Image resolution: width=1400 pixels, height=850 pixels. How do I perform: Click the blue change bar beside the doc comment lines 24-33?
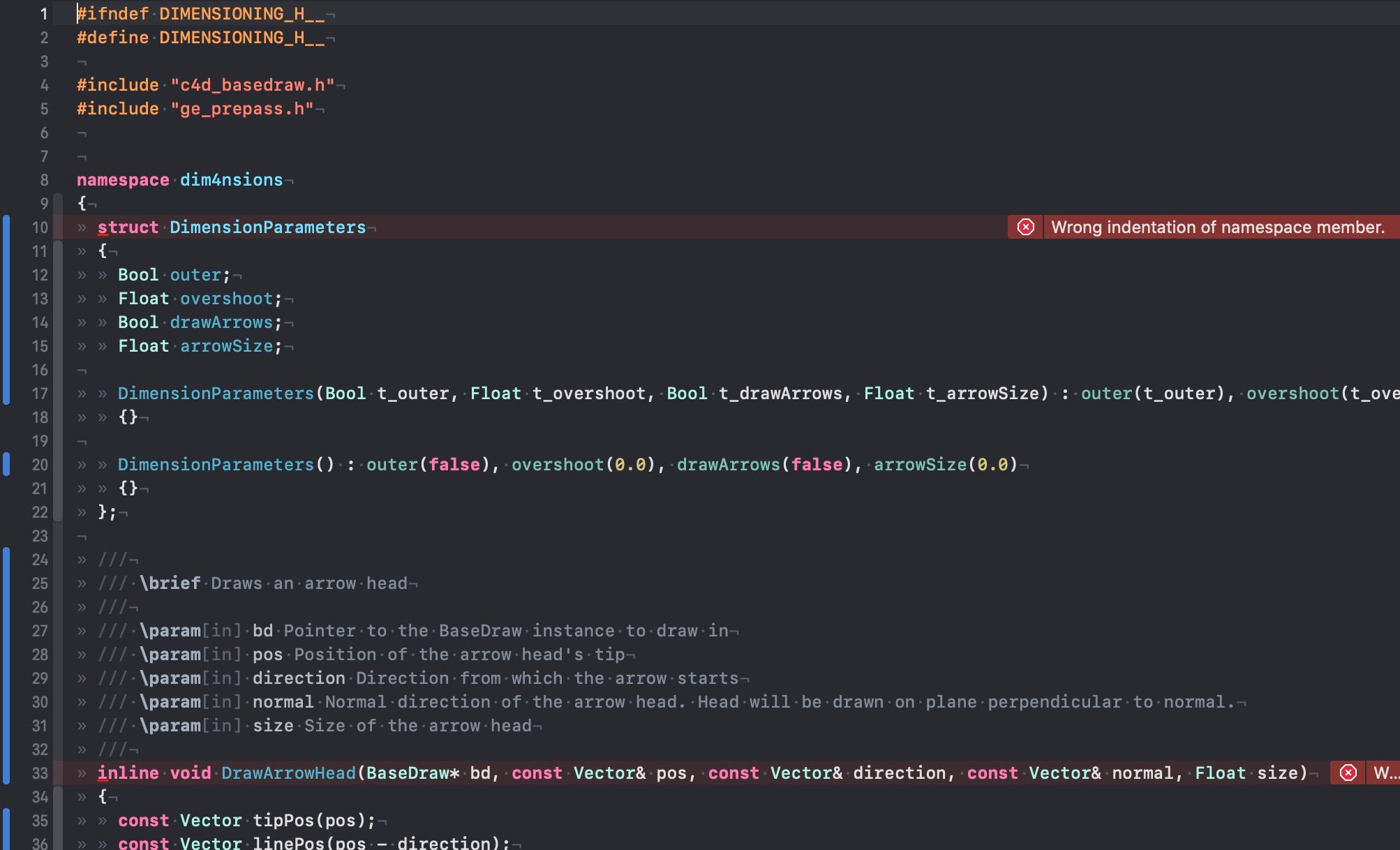click(x=6, y=666)
